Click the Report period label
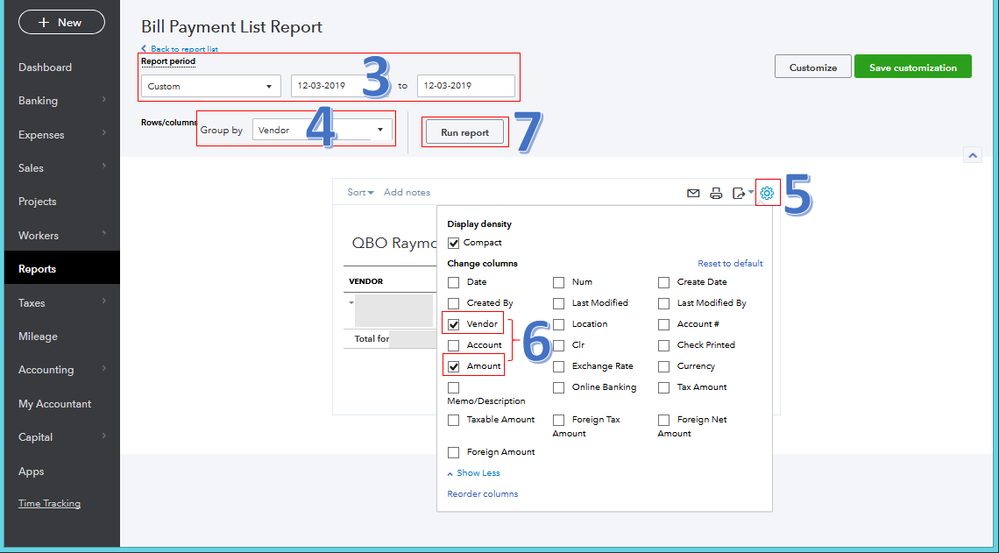The width and height of the screenshot is (999, 553). [x=168, y=62]
